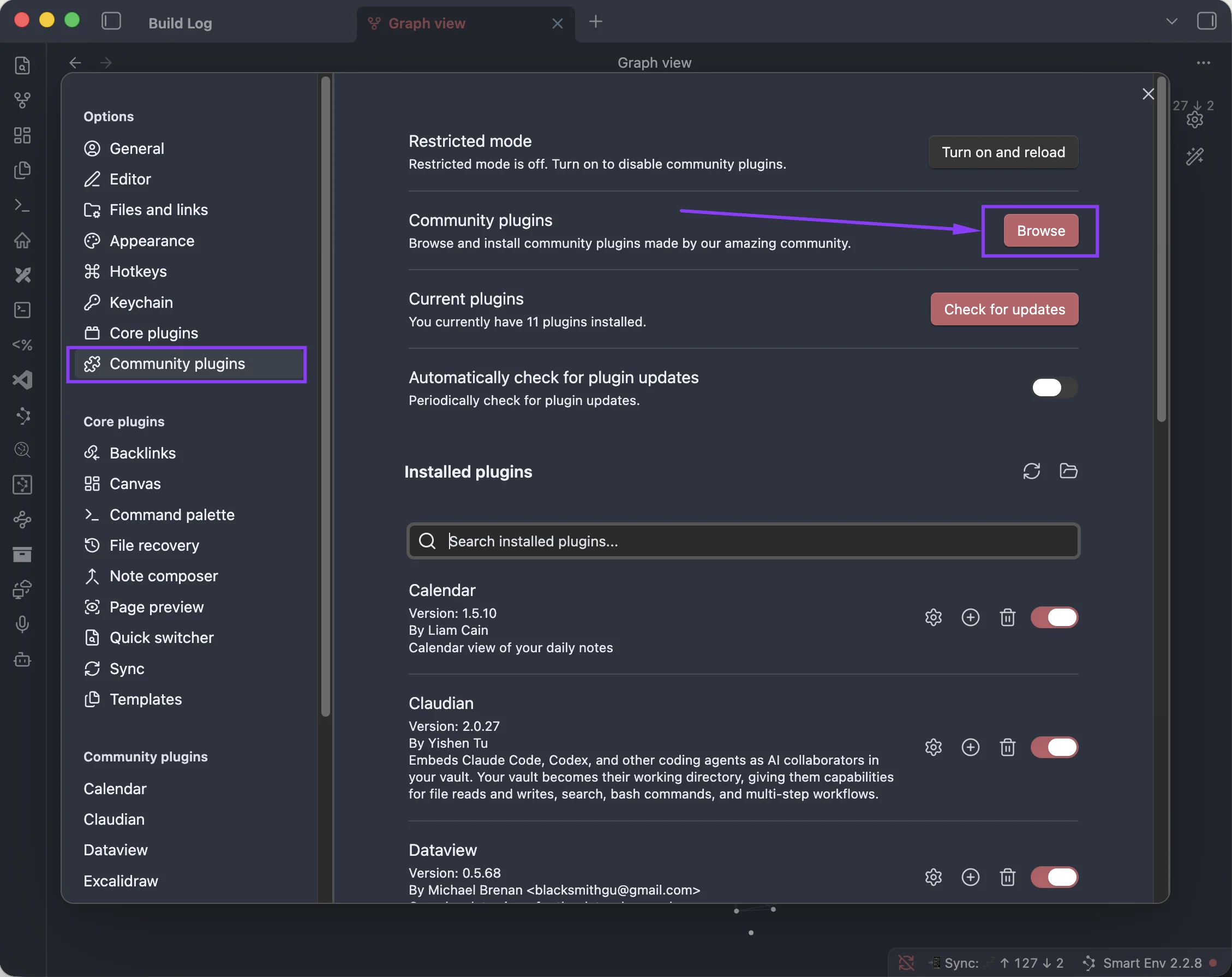
Task: Click the Search installed plugins field
Action: pyautogui.click(x=743, y=541)
